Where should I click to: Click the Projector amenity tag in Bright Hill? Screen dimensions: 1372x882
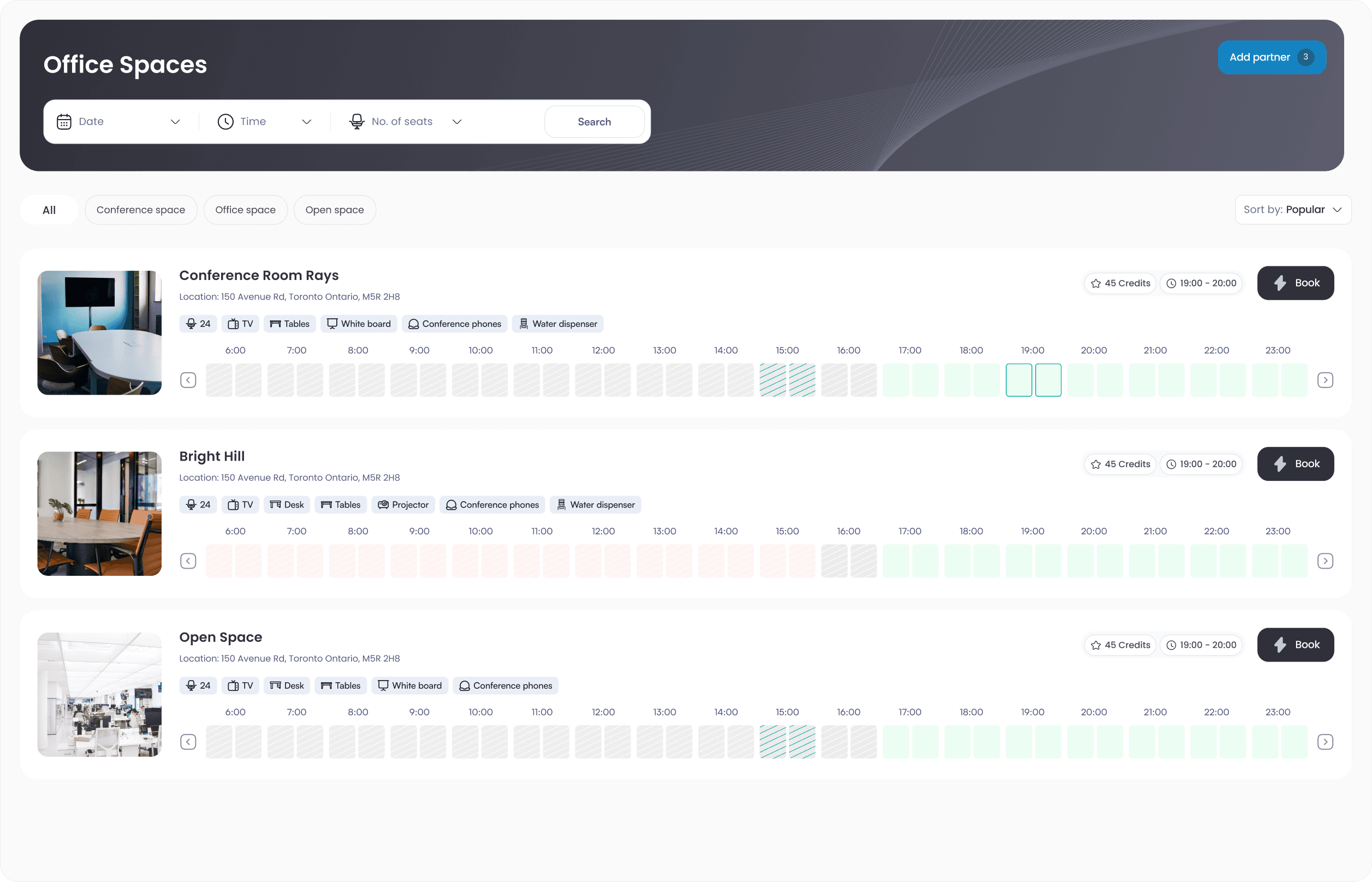coord(403,504)
